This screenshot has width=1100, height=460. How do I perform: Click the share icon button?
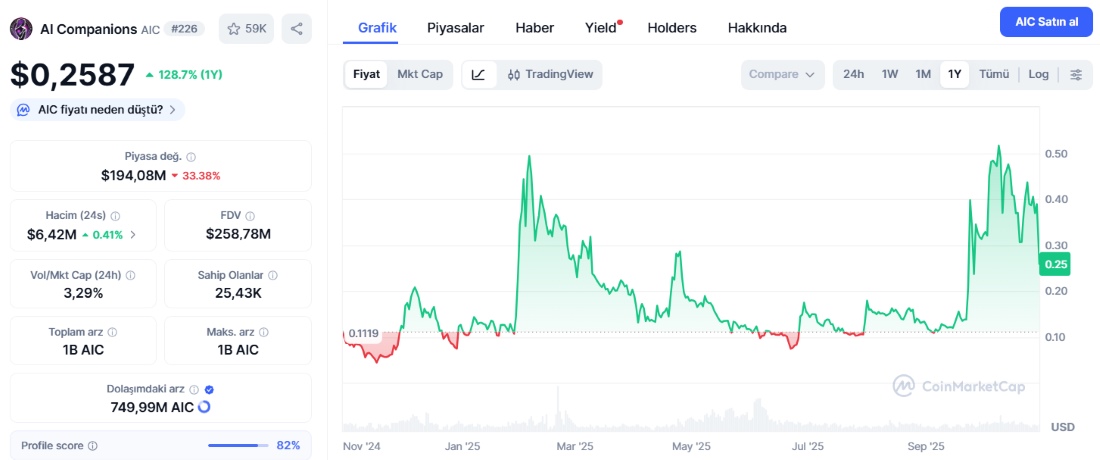coord(296,29)
